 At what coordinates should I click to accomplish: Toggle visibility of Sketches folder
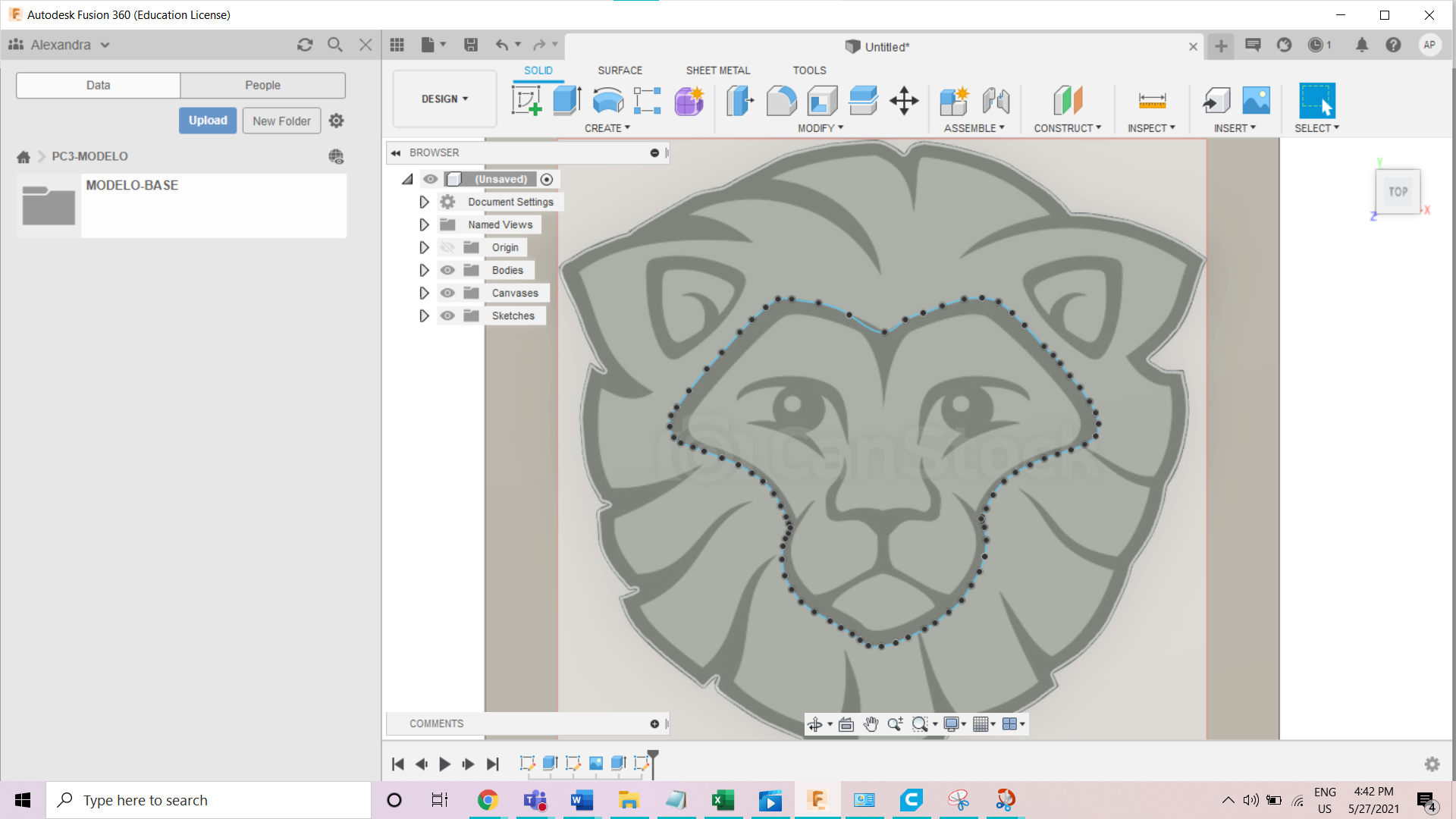tap(447, 315)
